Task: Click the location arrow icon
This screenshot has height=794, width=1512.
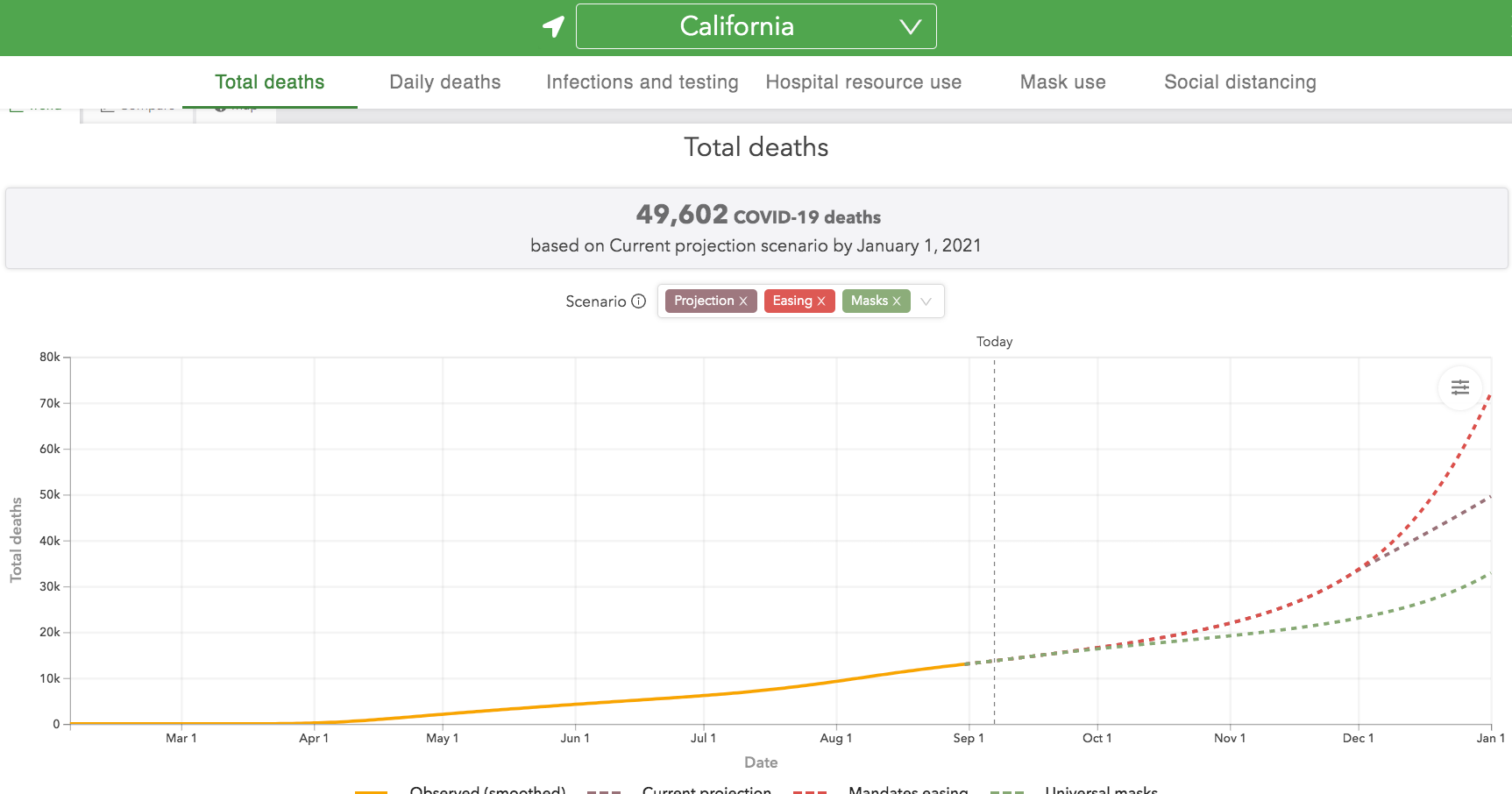Action: tap(553, 26)
